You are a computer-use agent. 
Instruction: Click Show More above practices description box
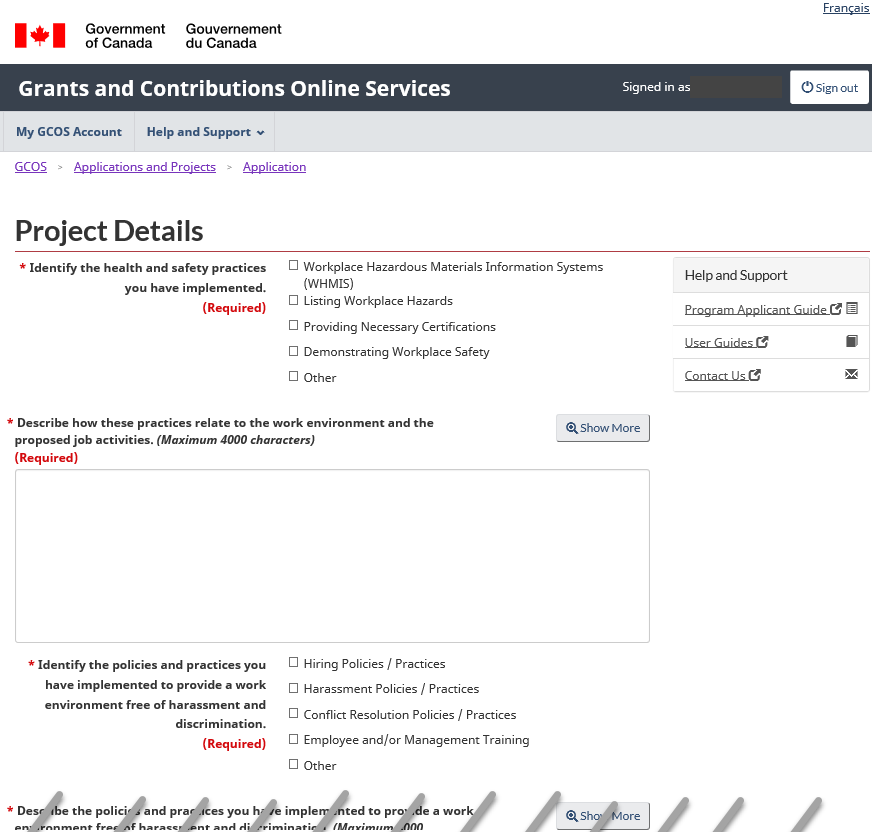[603, 428]
